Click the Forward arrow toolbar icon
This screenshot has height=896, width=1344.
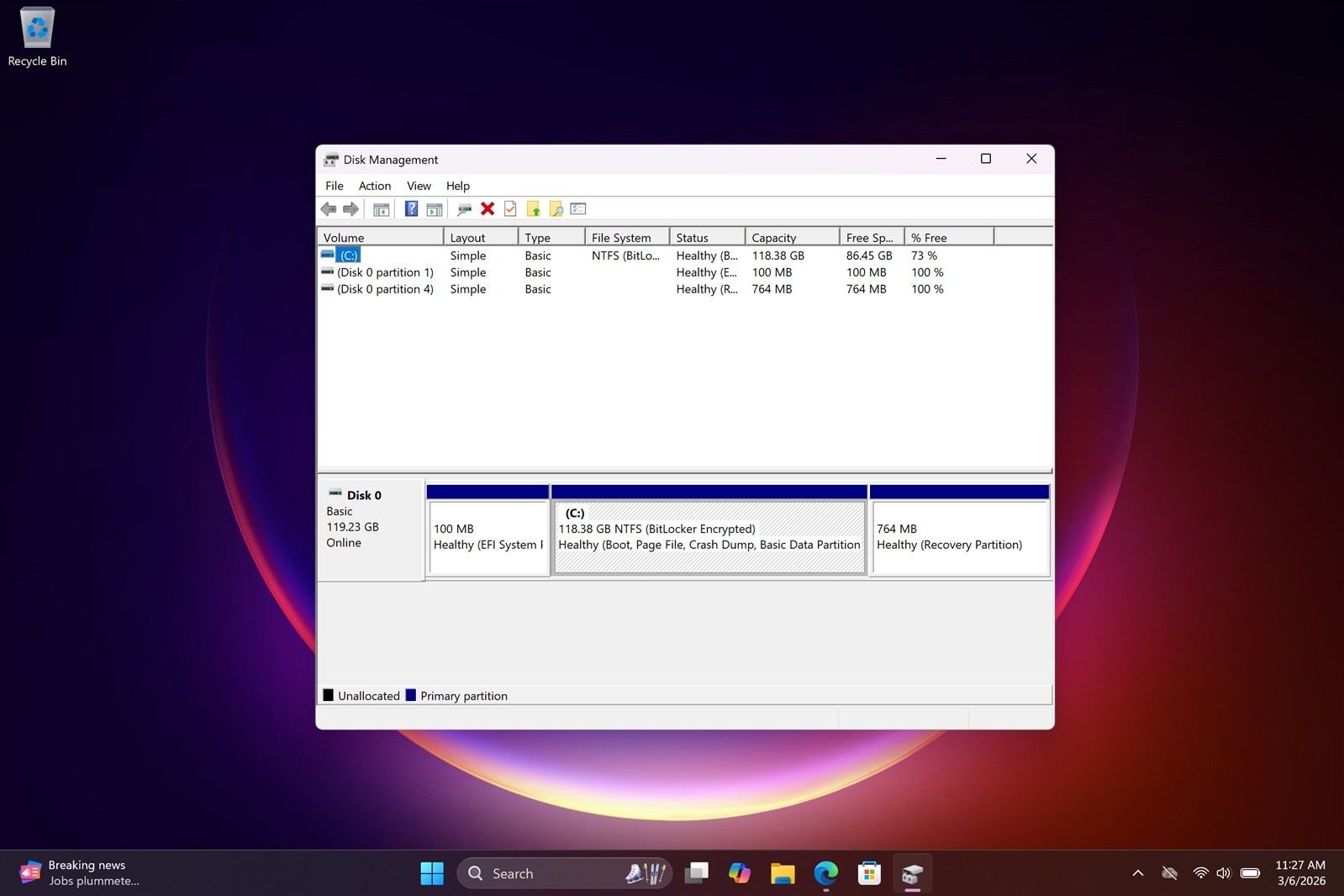tap(350, 209)
